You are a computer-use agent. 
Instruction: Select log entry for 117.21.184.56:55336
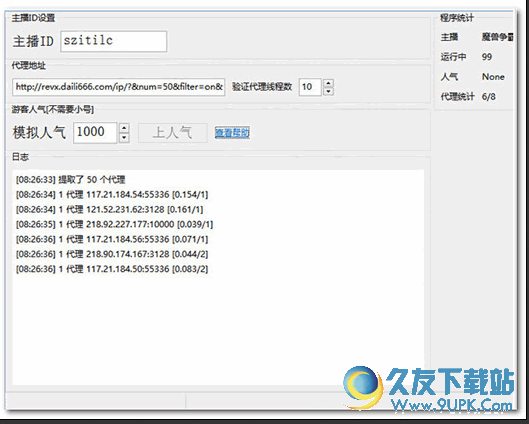(112, 239)
